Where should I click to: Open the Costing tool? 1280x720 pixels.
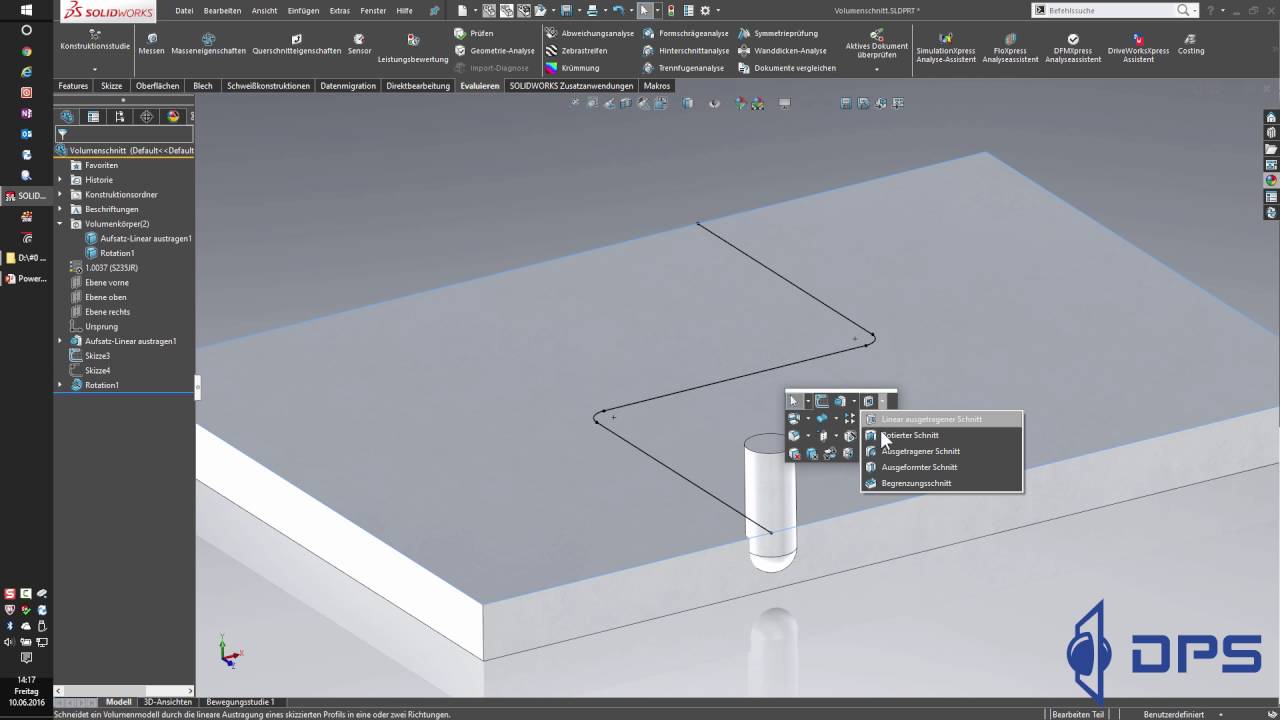tap(1191, 44)
